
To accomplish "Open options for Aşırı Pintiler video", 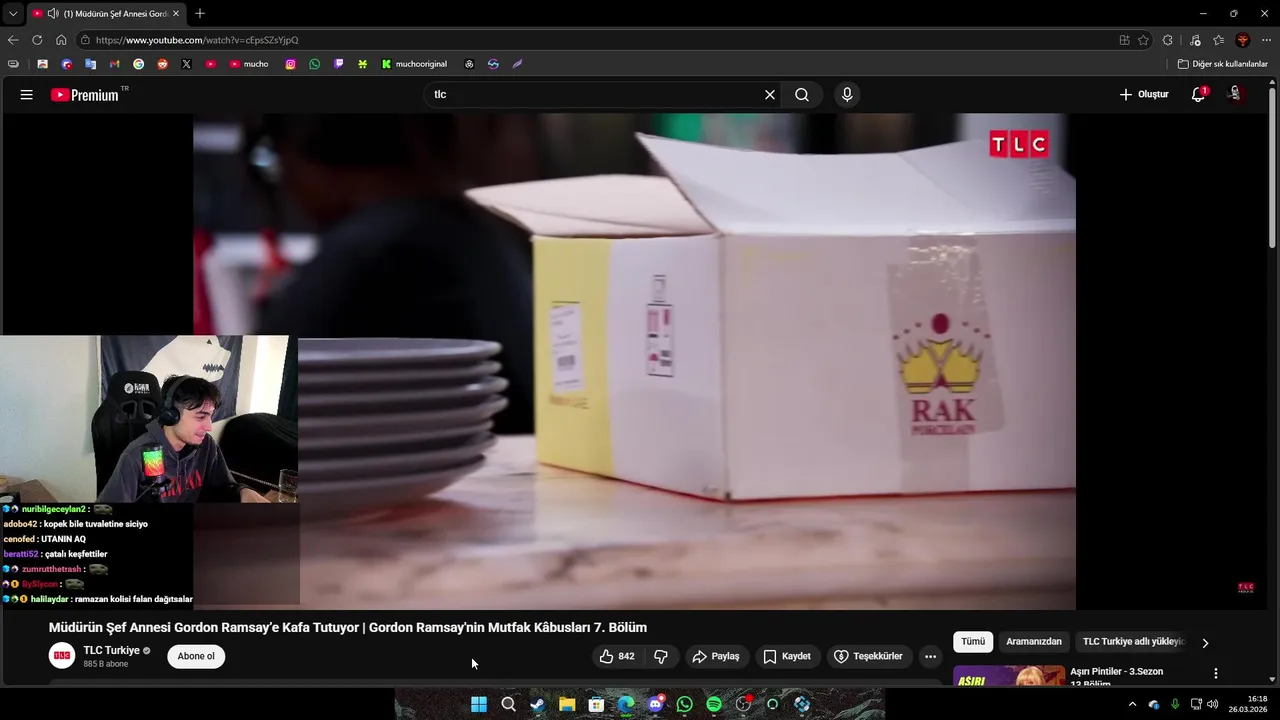I will pos(1216,674).
